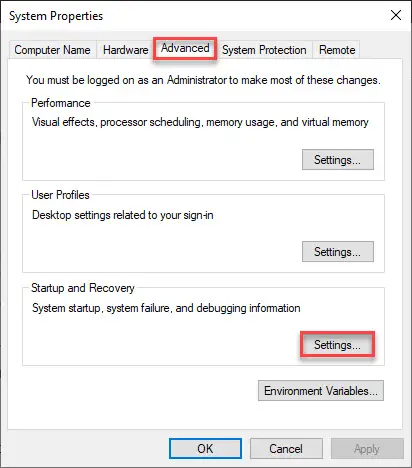412x468 pixels.
Task: Open the Hardware tab
Action: [125, 50]
